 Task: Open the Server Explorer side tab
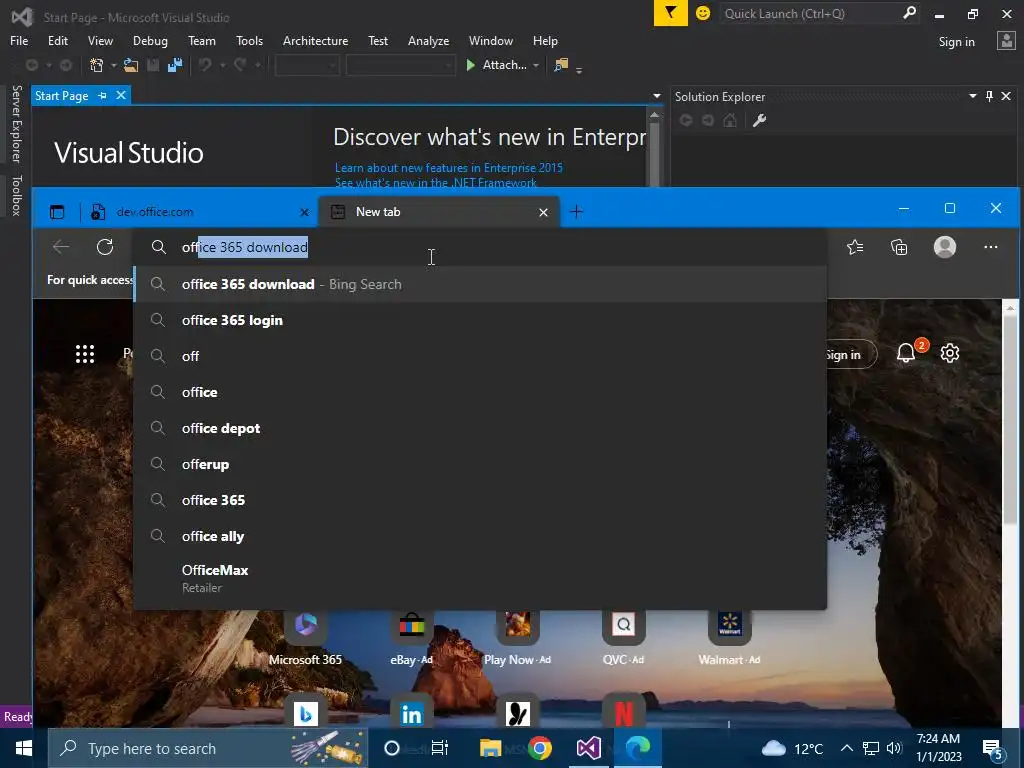17,123
